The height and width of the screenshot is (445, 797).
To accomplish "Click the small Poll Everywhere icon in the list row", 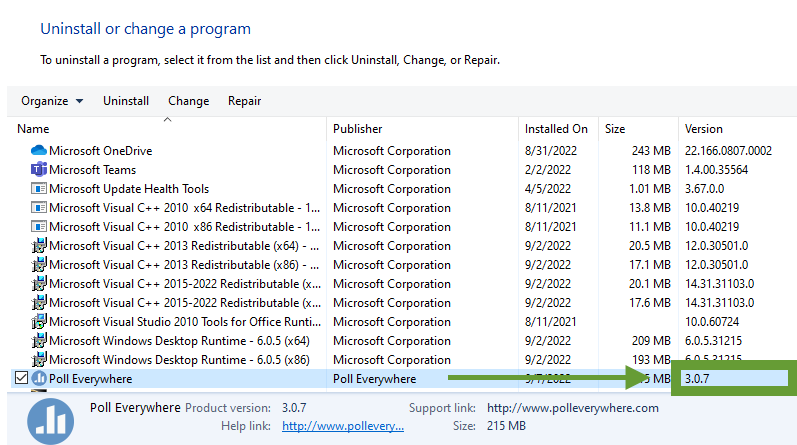I will click(x=39, y=378).
